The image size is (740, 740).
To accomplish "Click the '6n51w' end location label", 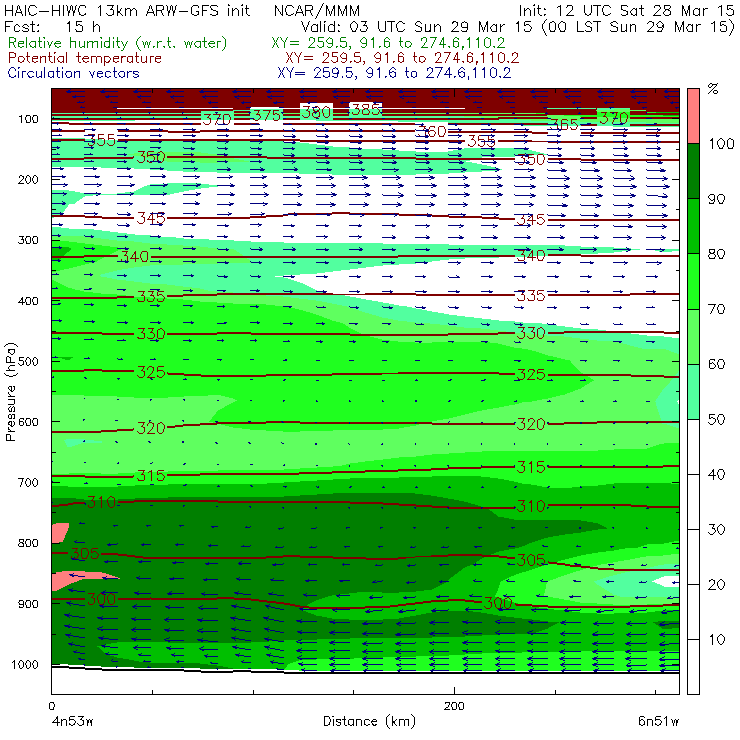I will (658, 721).
